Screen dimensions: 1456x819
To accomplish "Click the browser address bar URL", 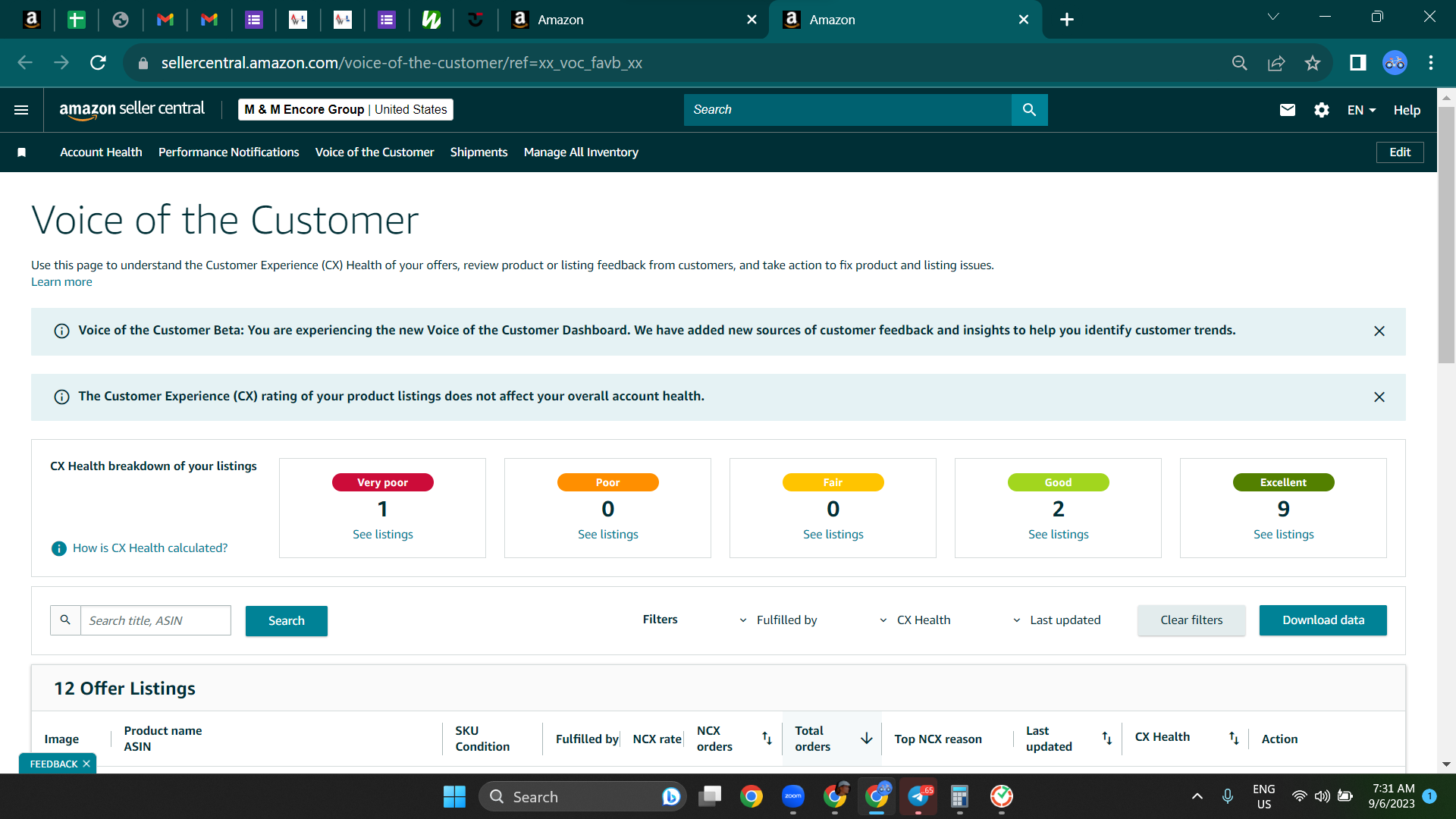I will (x=402, y=63).
